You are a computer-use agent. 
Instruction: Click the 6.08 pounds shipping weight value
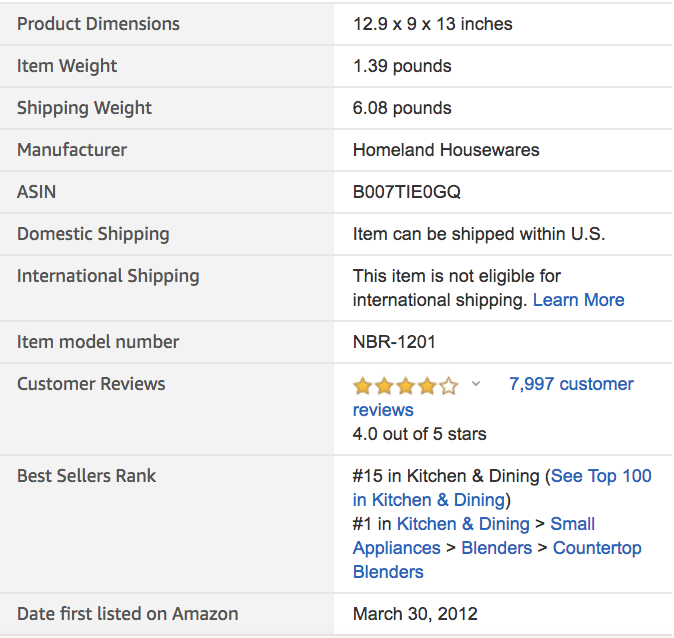[x=402, y=108]
